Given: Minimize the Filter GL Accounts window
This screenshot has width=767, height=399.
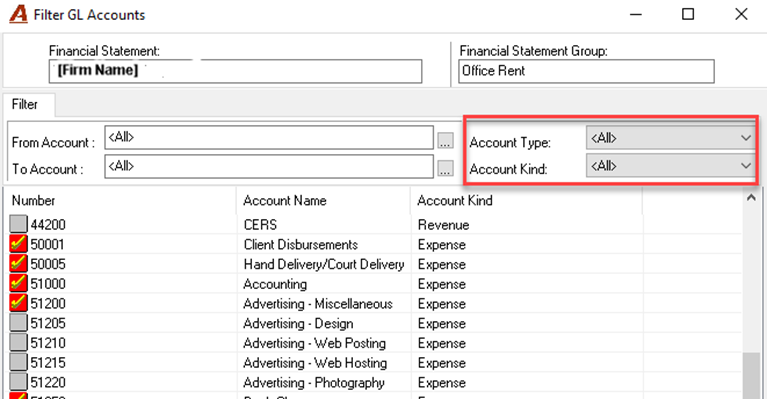Looking at the screenshot, I should click(635, 14).
